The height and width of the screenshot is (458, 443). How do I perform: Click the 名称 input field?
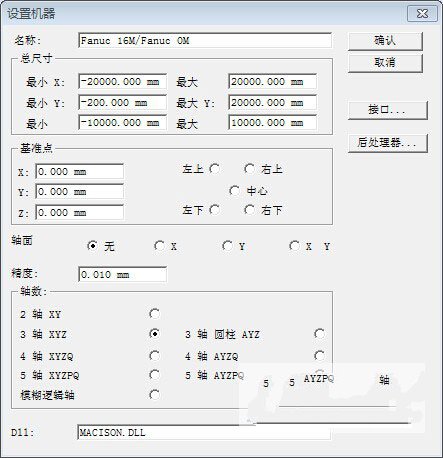[205, 41]
